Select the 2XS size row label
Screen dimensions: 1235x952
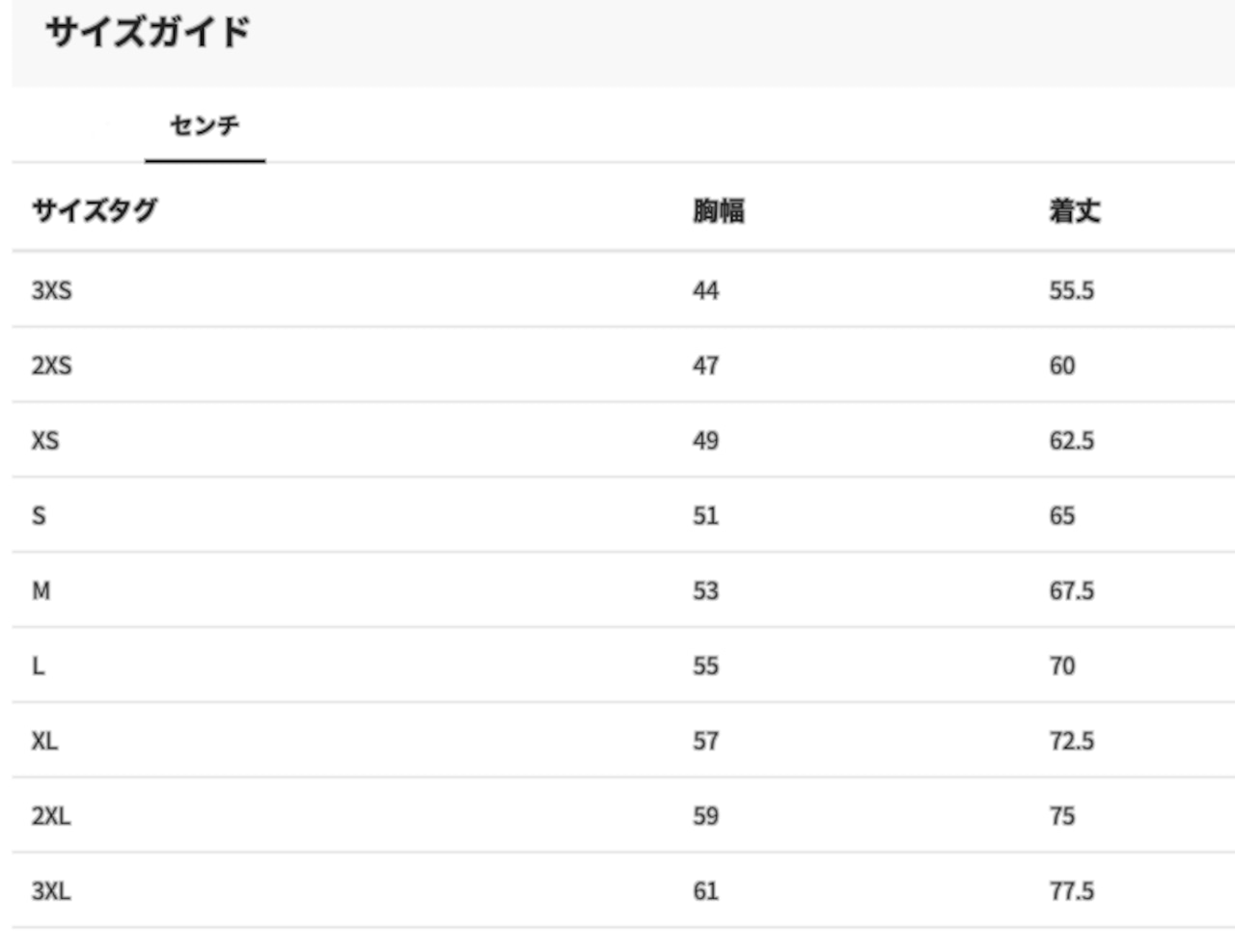tap(51, 366)
